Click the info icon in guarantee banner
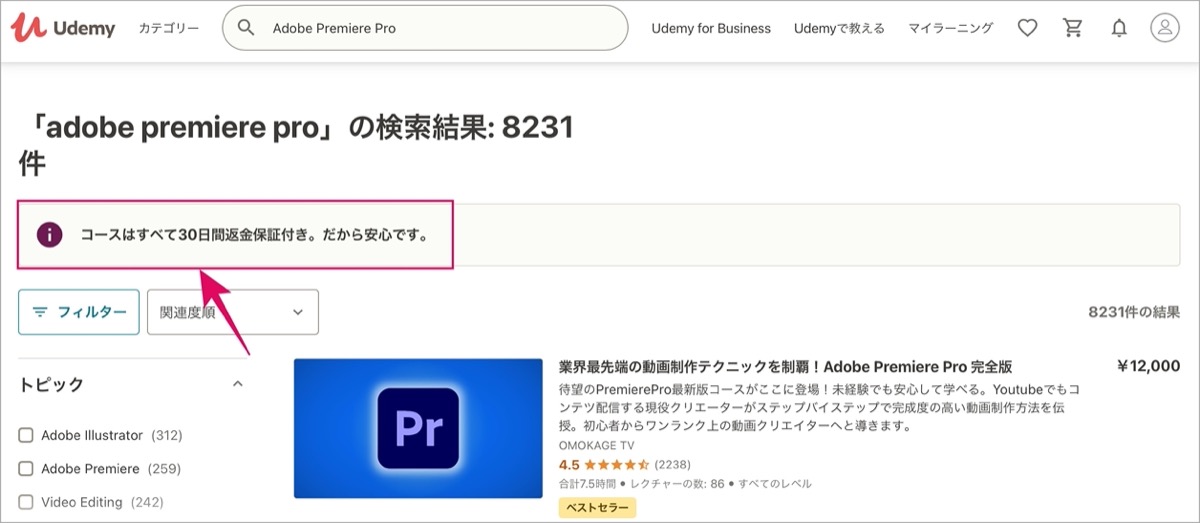Viewport: 1200px width, 523px height. (49, 235)
